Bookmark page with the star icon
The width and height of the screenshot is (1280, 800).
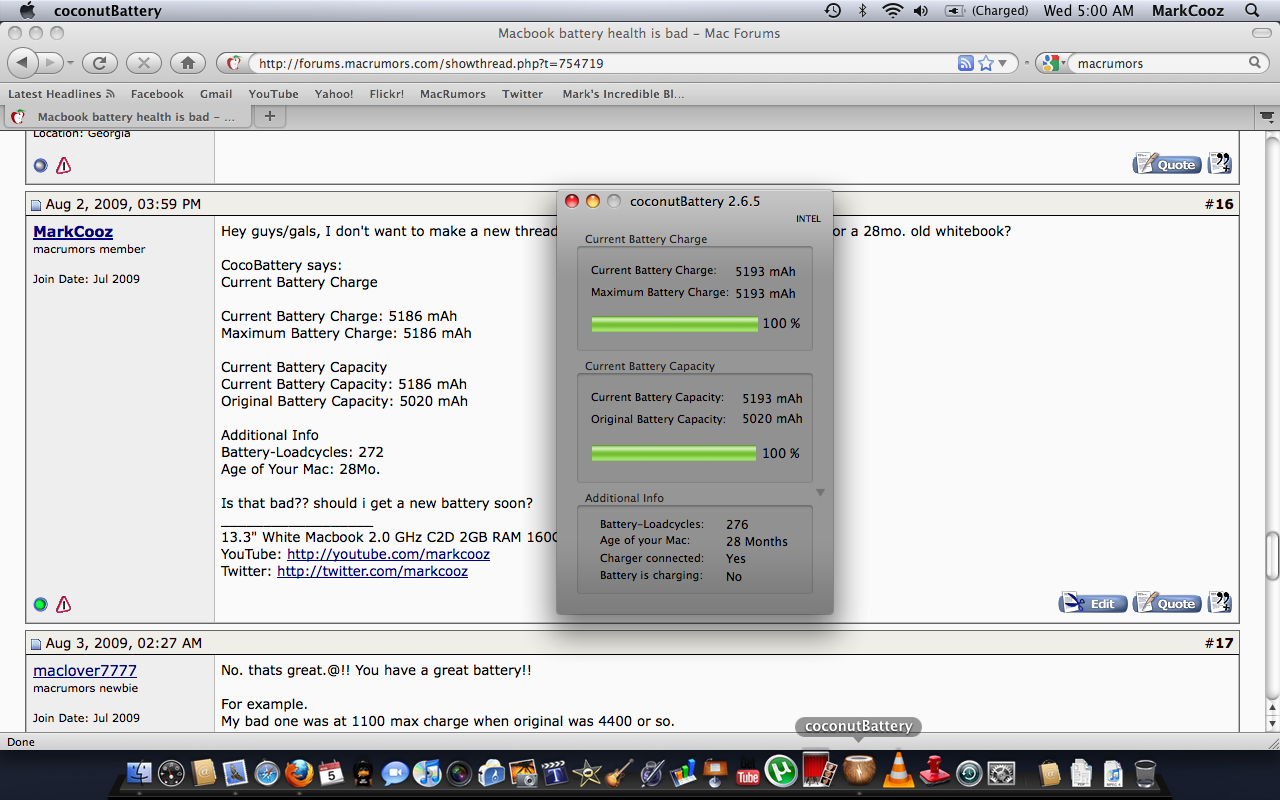986,63
